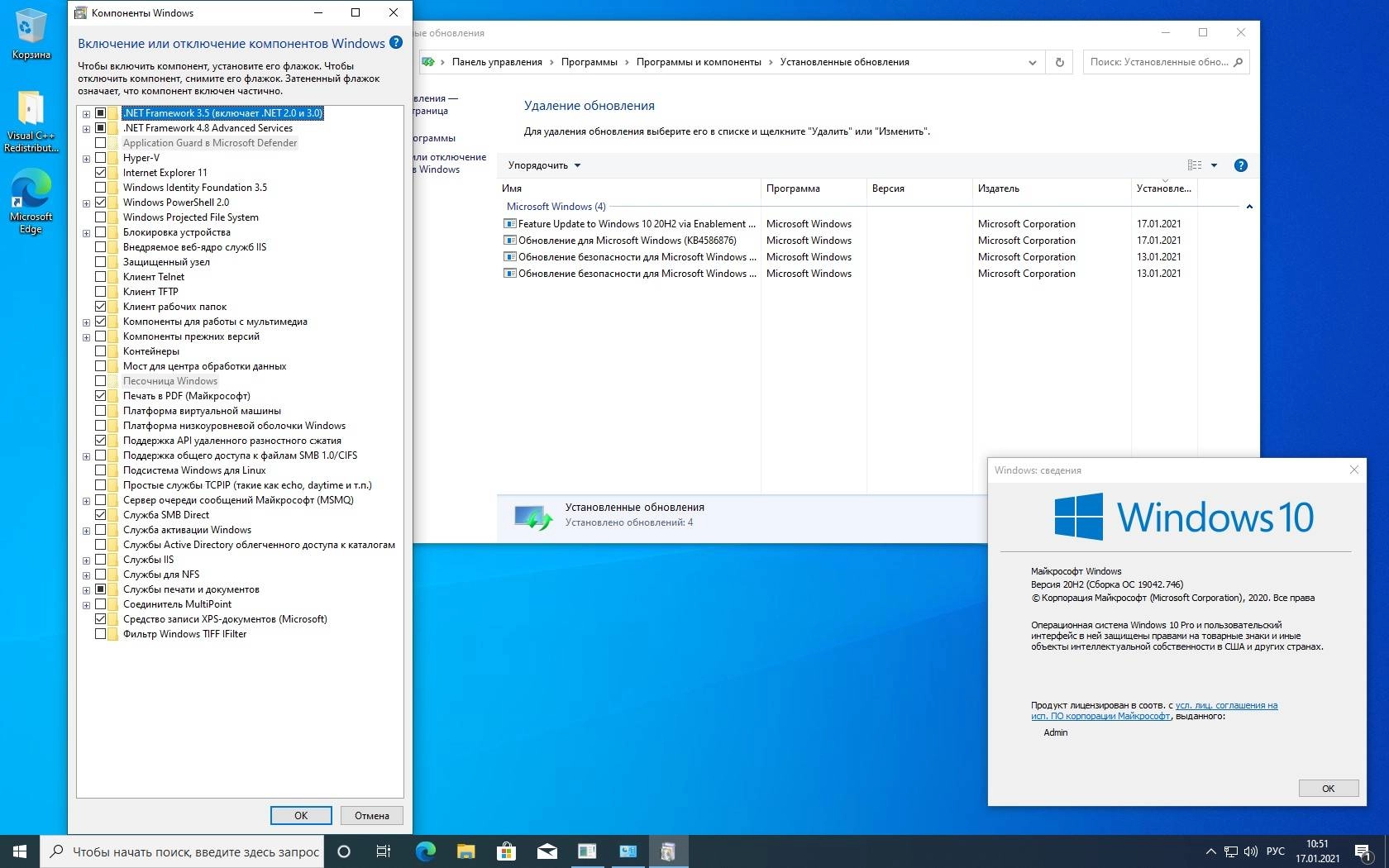The image size is (1389, 868).
Task: Click the view options icon in Installed Updates
Action: coord(1195,165)
